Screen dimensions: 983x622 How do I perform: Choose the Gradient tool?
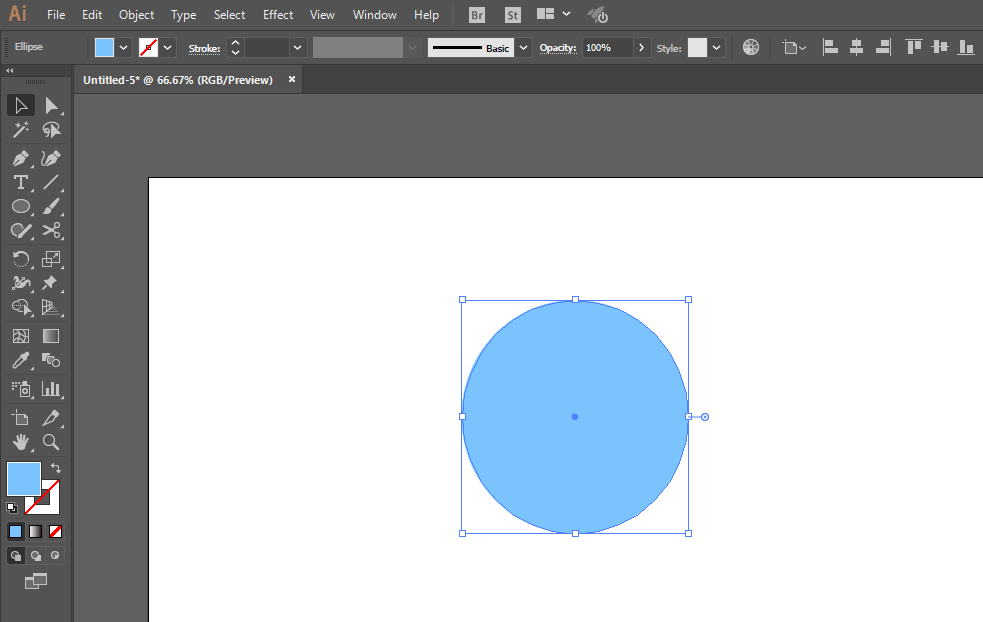tap(51, 336)
